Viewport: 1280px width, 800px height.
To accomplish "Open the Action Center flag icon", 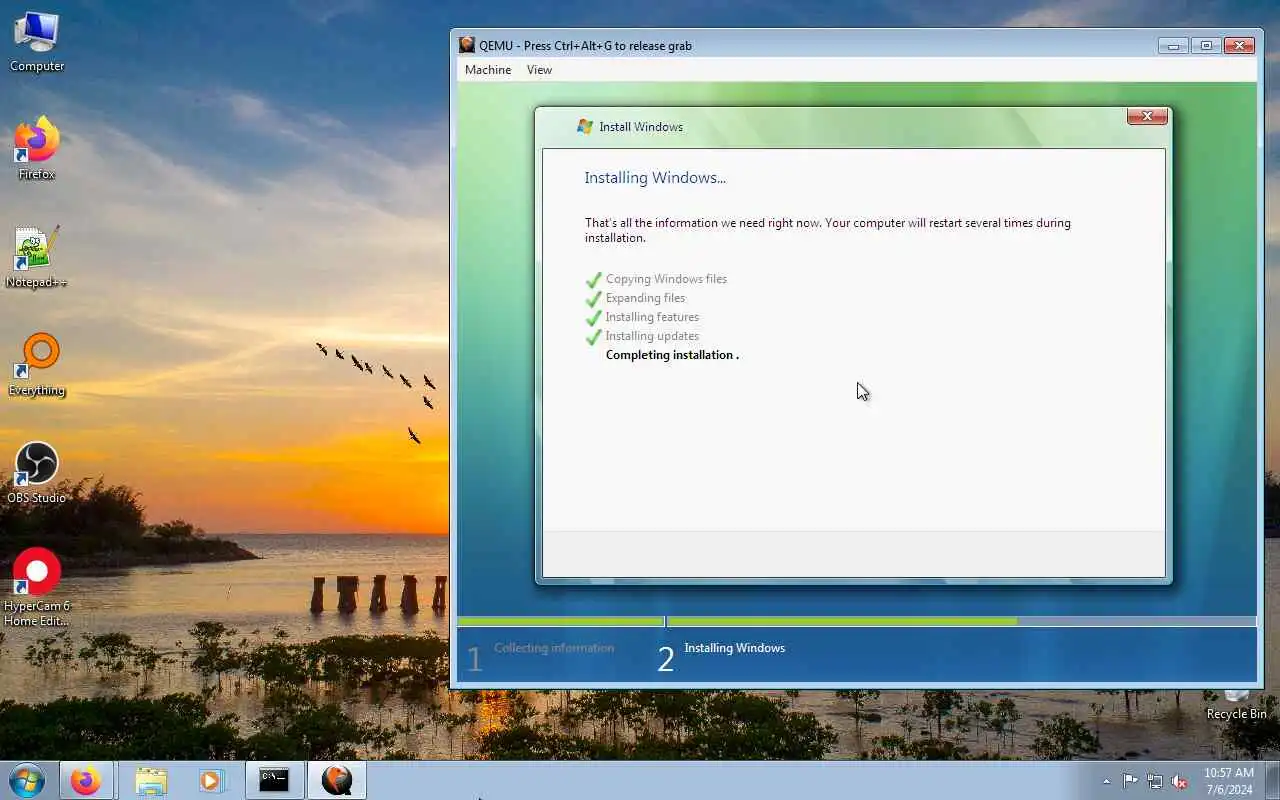I will 1130,781.
